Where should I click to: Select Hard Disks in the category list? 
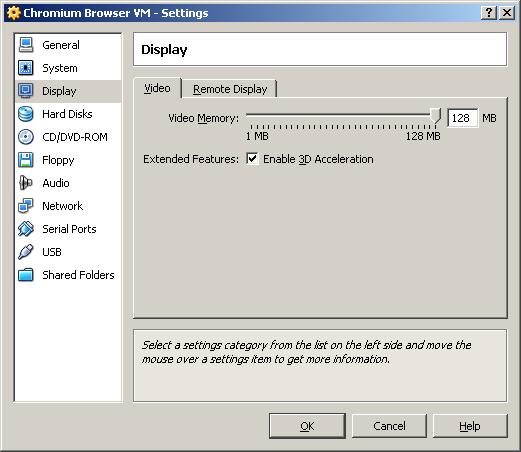coord(67,114)
